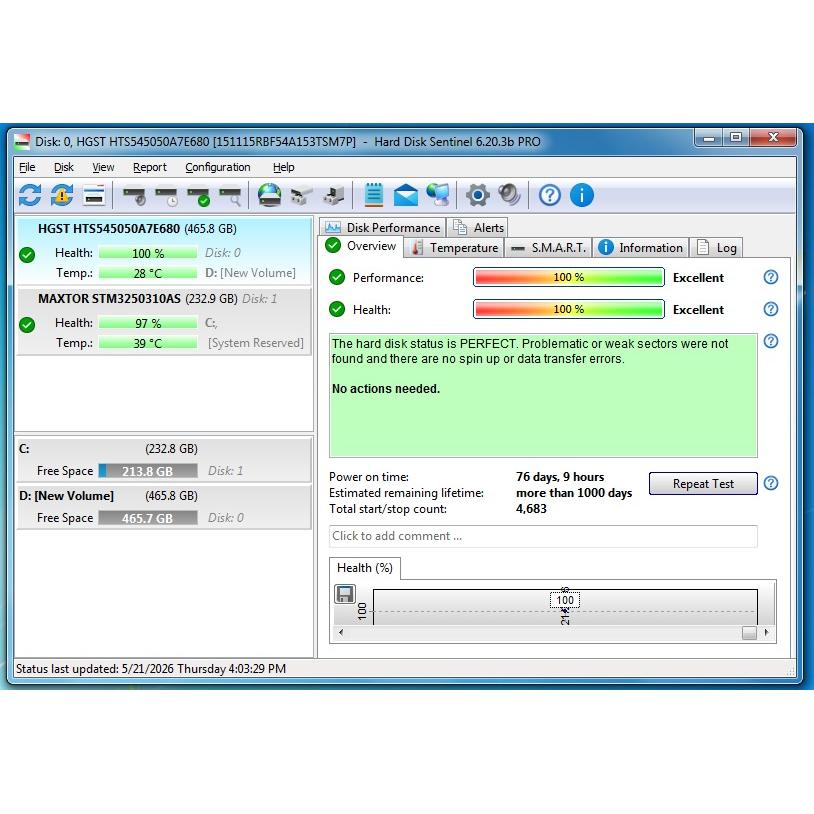Select the D: [New Volume] partition entry

pyautogui.click(x=164, y=507)
